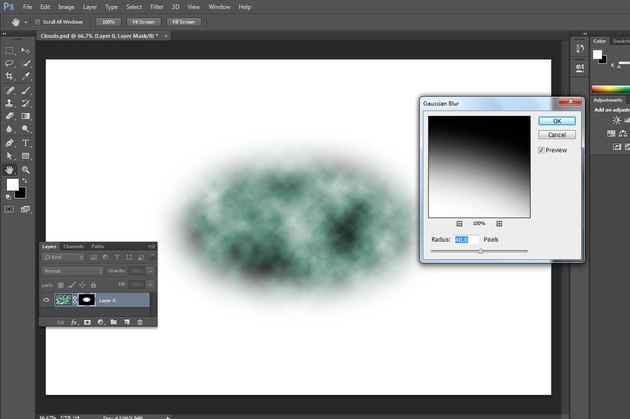
Task: Create a new layer
Action: (x=127, y=322)
